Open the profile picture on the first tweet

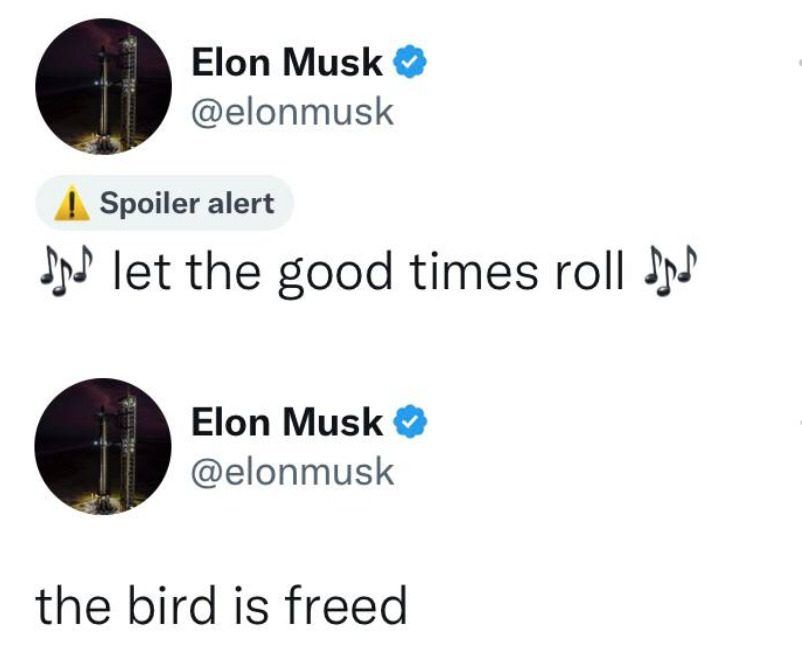pyautogui.click(x=103, y=86)
